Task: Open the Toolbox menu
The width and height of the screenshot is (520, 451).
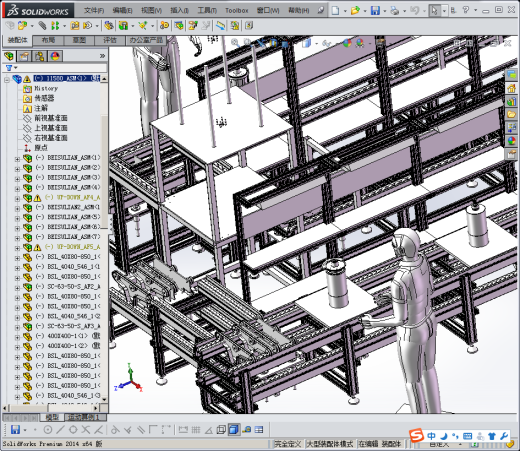Action: (237, 11)
